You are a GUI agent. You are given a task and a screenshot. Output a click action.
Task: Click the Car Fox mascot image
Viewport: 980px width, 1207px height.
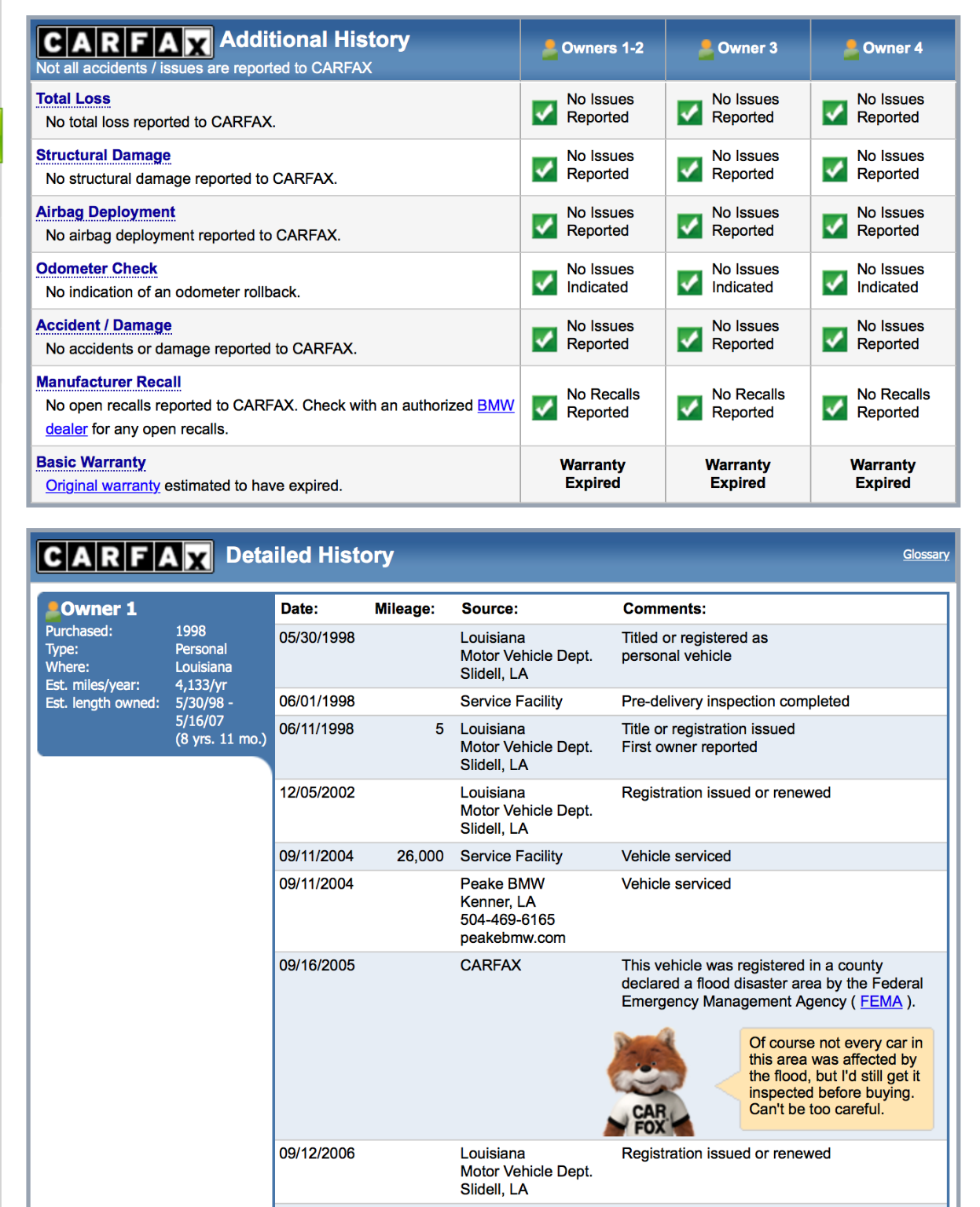point(649,1081)
